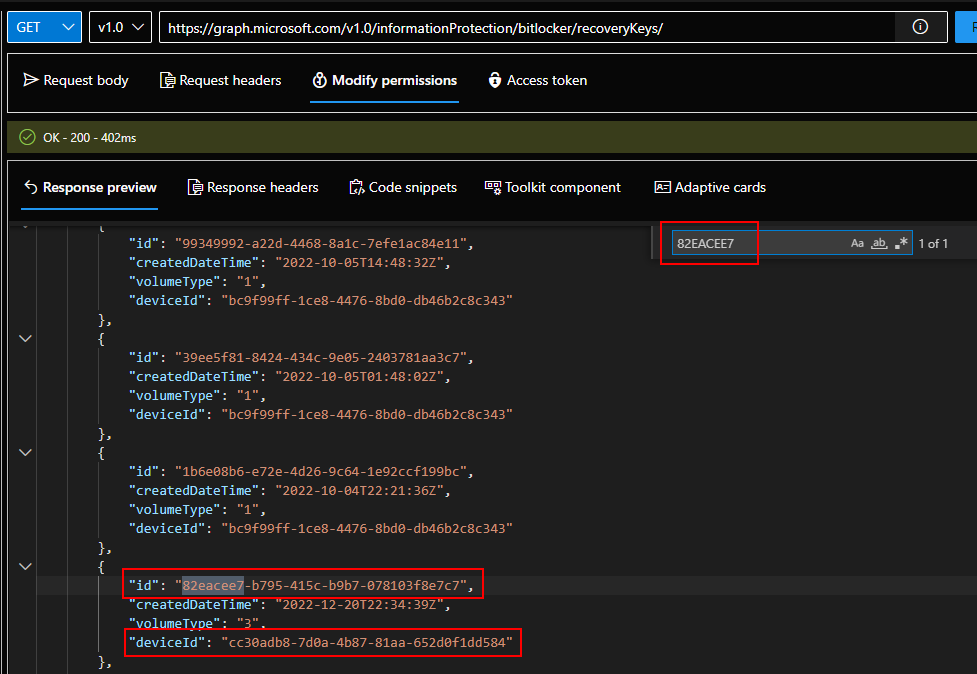Switch to Request headers tab

pos(221,80)
